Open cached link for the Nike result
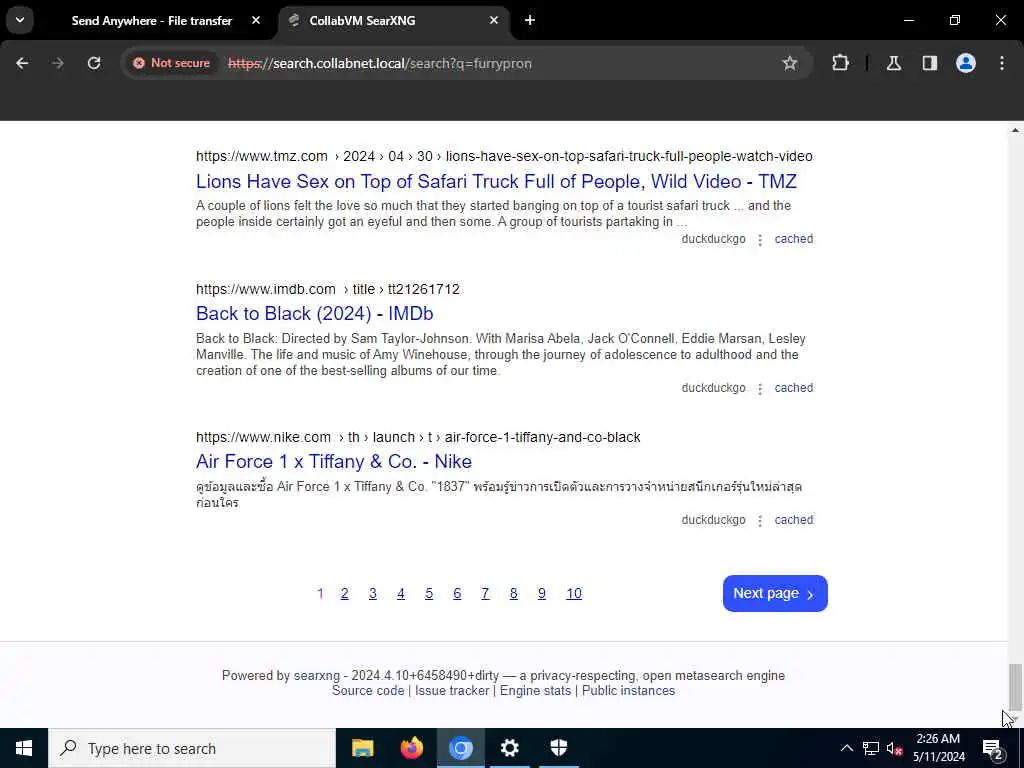Viewport: 1024px width, 768px height. click(793, 520)
